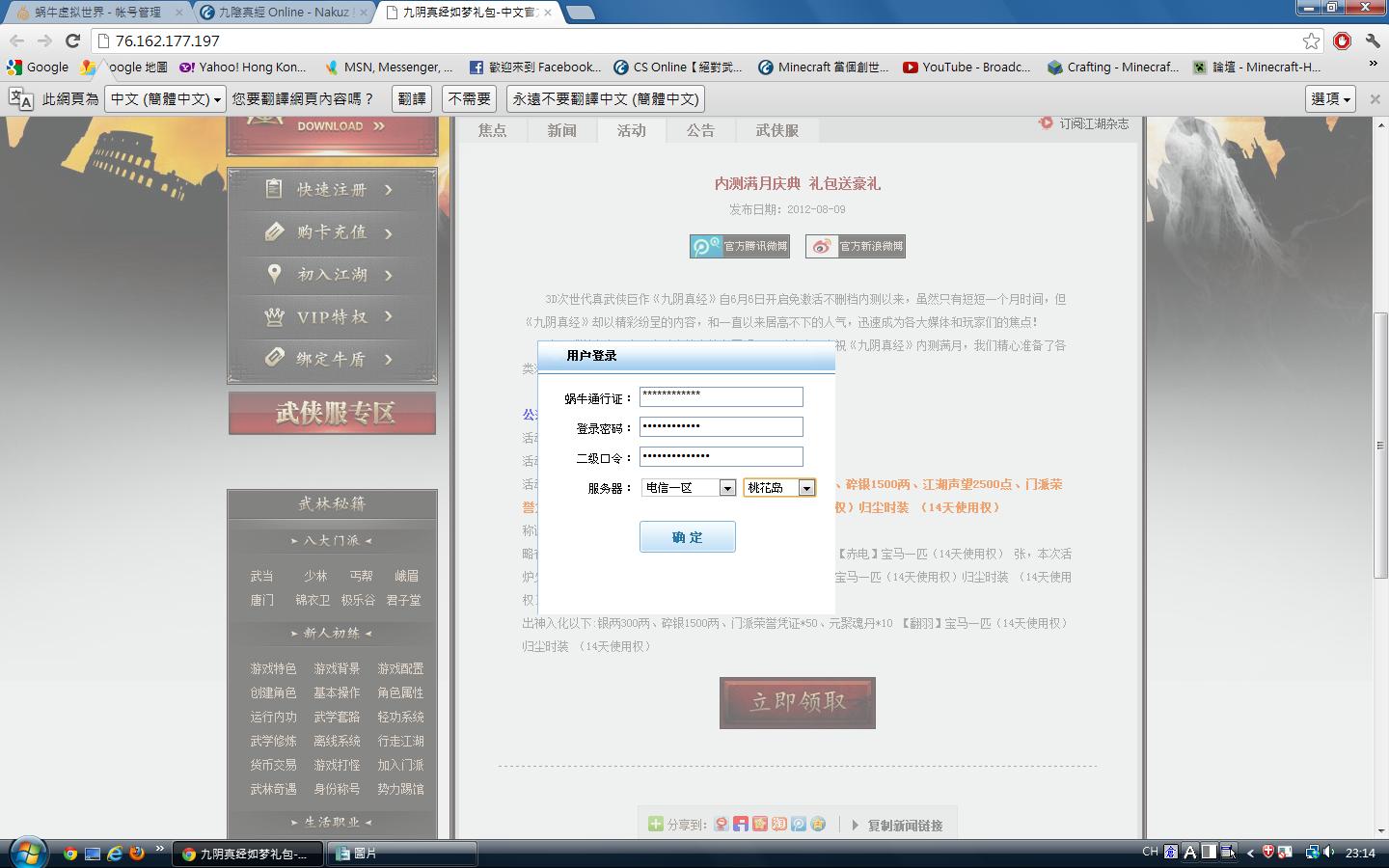Click the 蜗牛通行证 account input field
Image resolution: width=1389 pixels, height=868 pixels.
click(x=721, y=396)
